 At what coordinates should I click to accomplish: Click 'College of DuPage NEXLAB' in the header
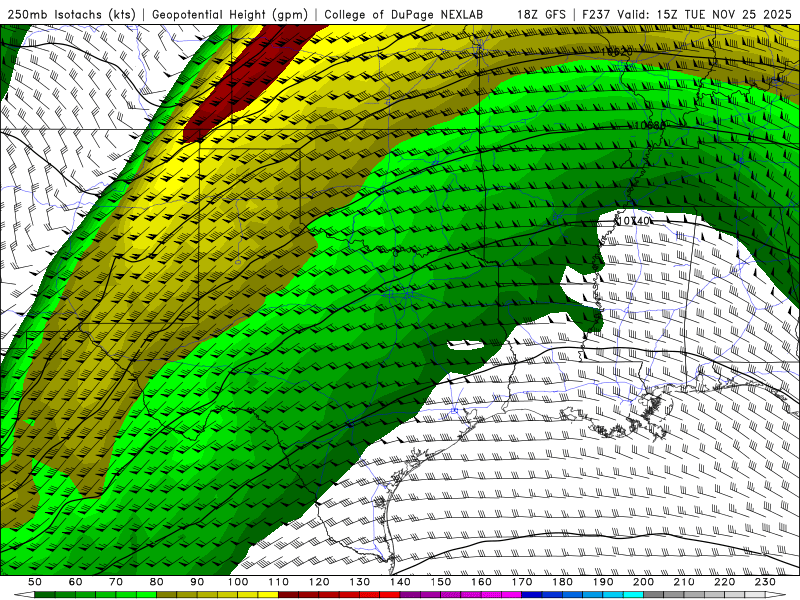point(403,14)
